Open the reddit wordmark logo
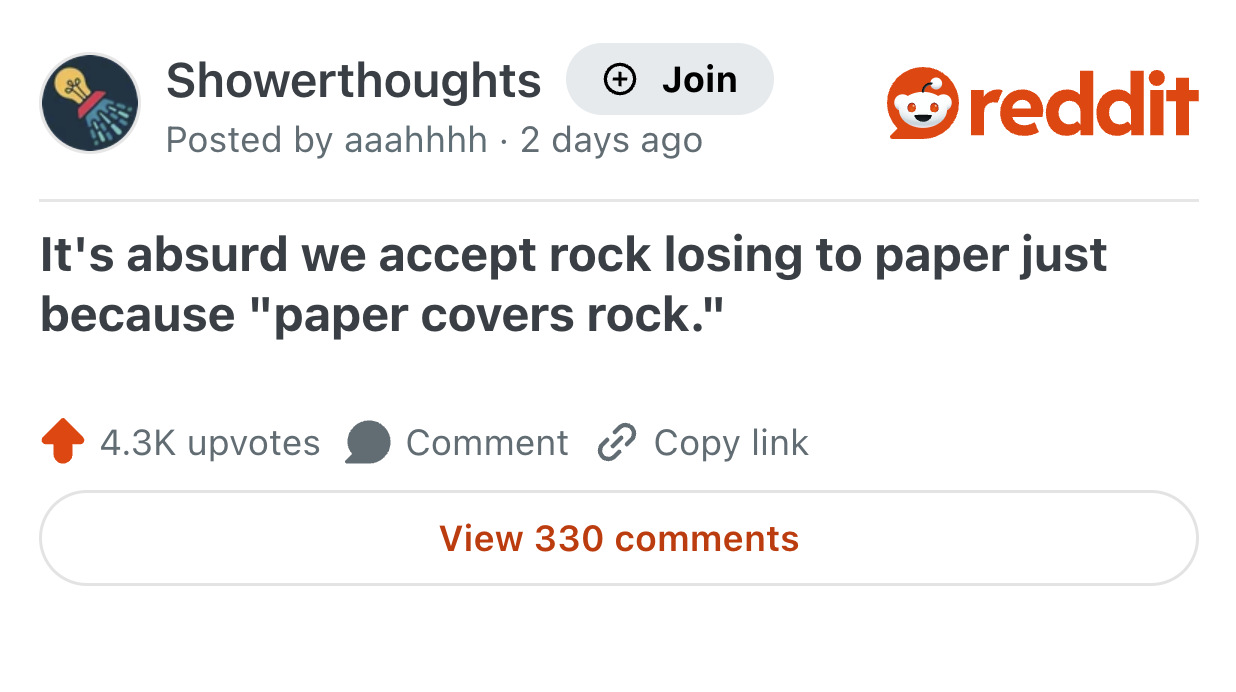Viewport: 1236px width, 692px height. click(1084, 104)
